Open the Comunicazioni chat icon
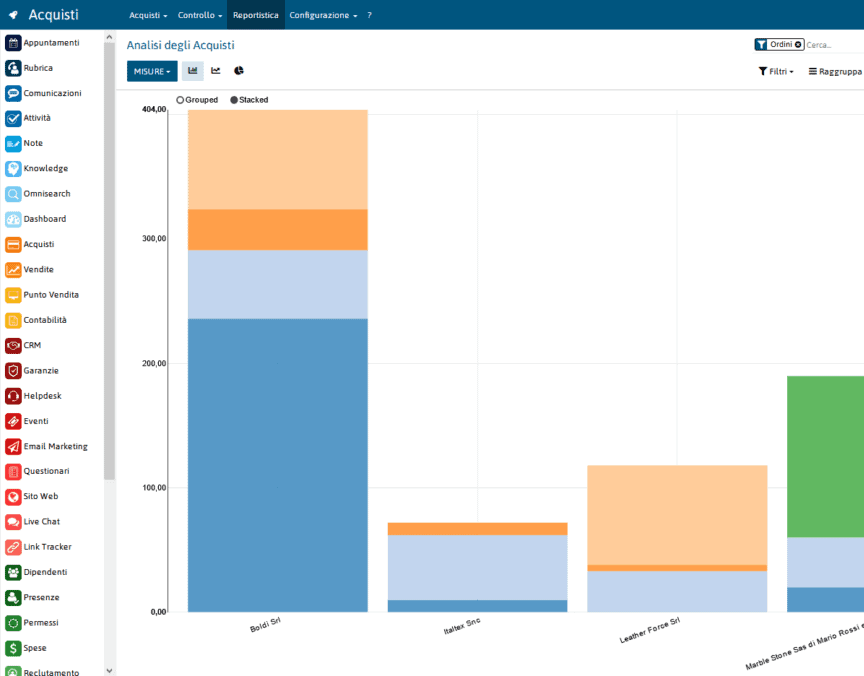This screenshot has width=864, height=676. [13, 94]
